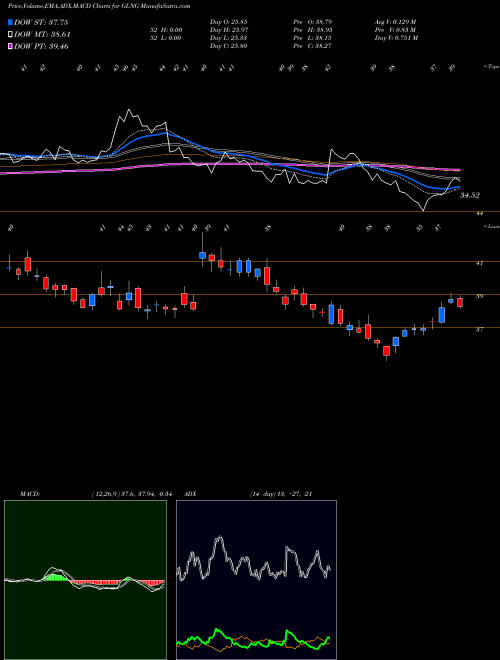Select the 'Day V' day volume value
Image resolution: width=500 pixels, height=660 pixels.
tap(396, 38)
